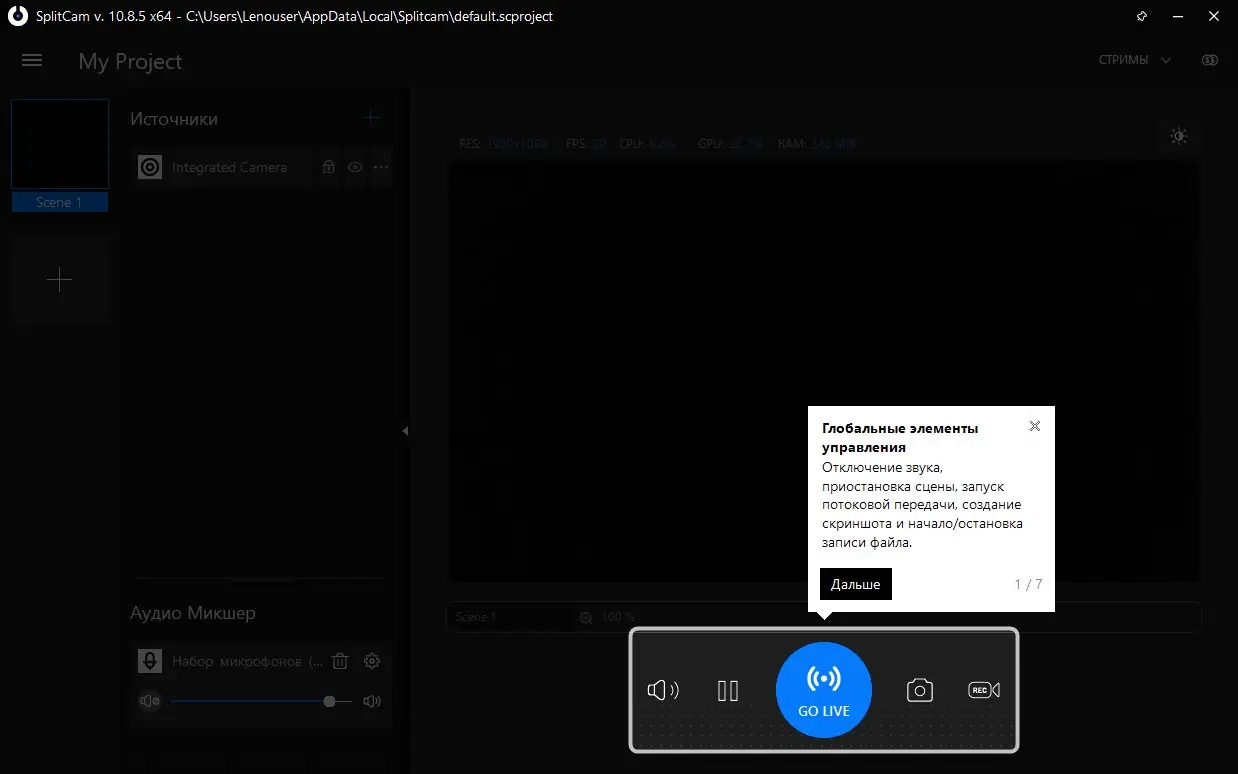
Task: Click the Integrated Camera webcam icon
Action: [150, 167]
